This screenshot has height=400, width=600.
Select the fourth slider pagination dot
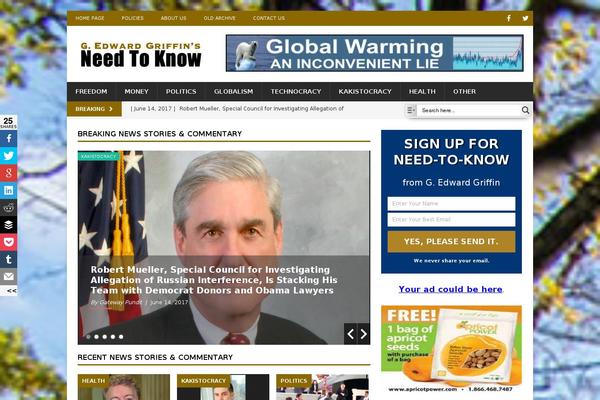(113, 337)
